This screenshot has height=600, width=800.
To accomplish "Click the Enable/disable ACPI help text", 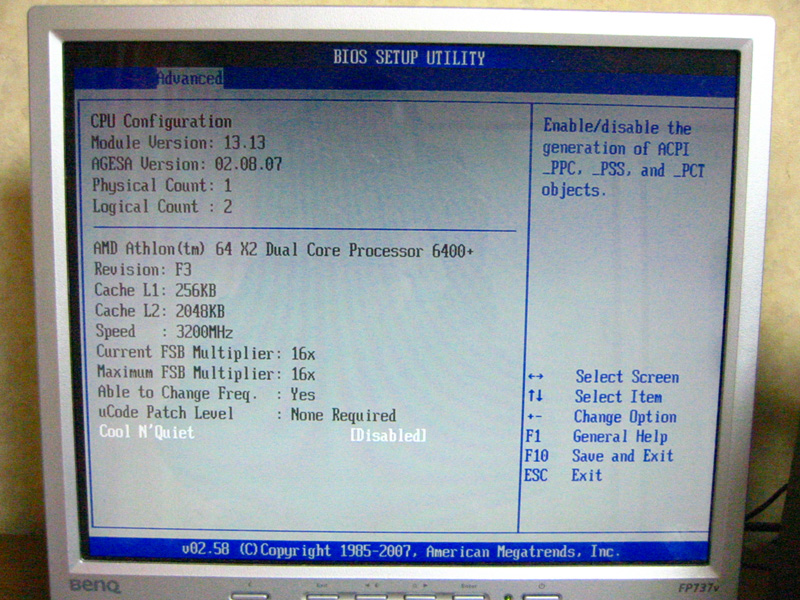I will pos(623,158).
